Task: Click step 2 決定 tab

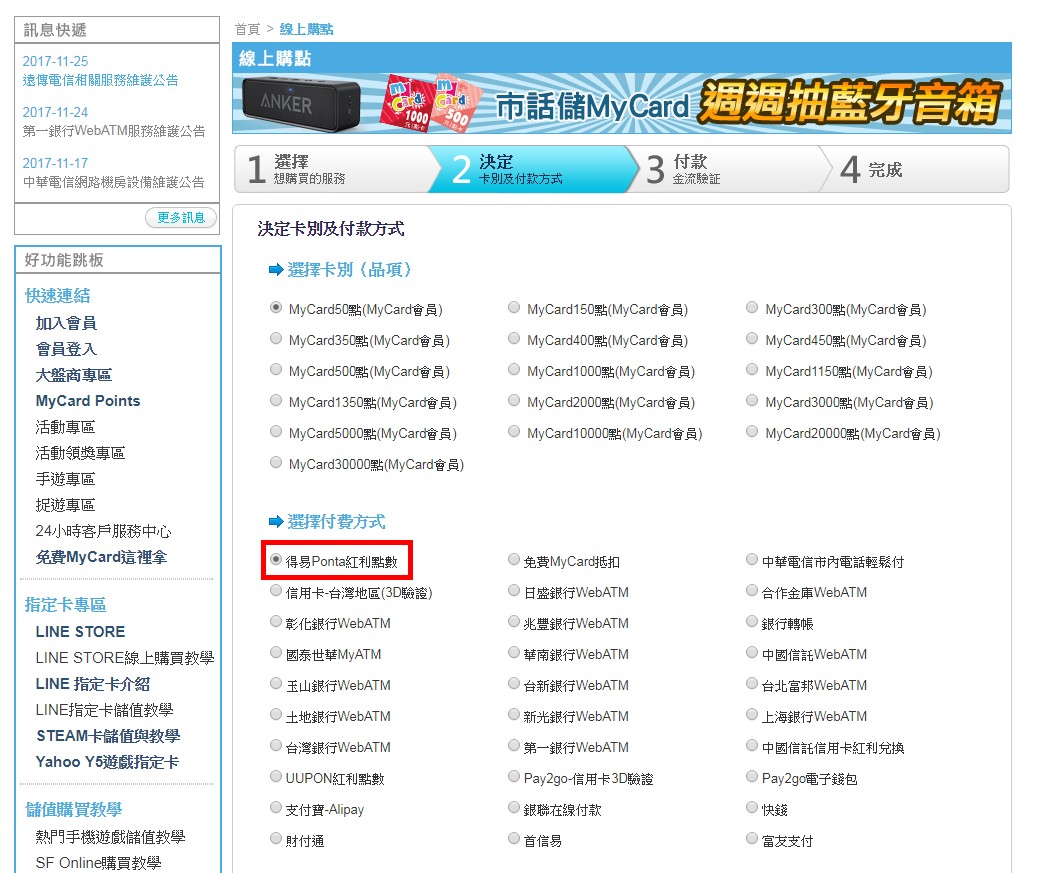Action: [x=533, y=169]
